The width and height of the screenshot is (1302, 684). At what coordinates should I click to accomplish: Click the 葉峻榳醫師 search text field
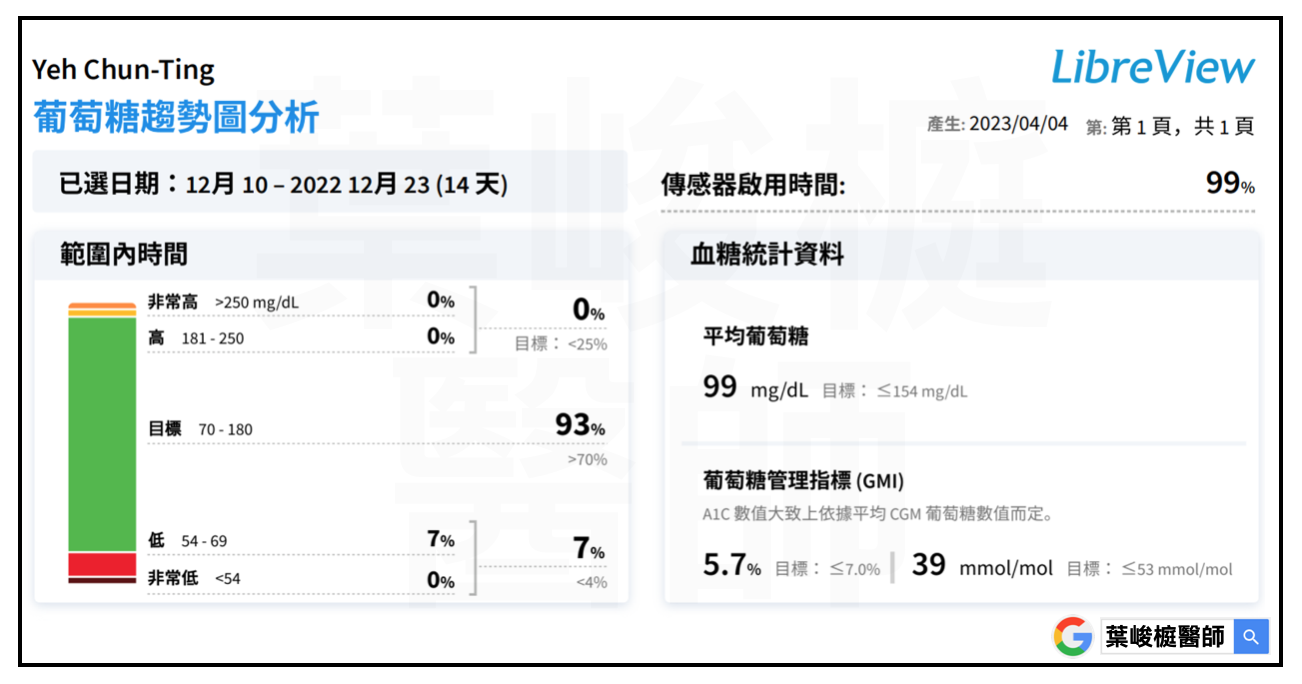point(1166,637)
